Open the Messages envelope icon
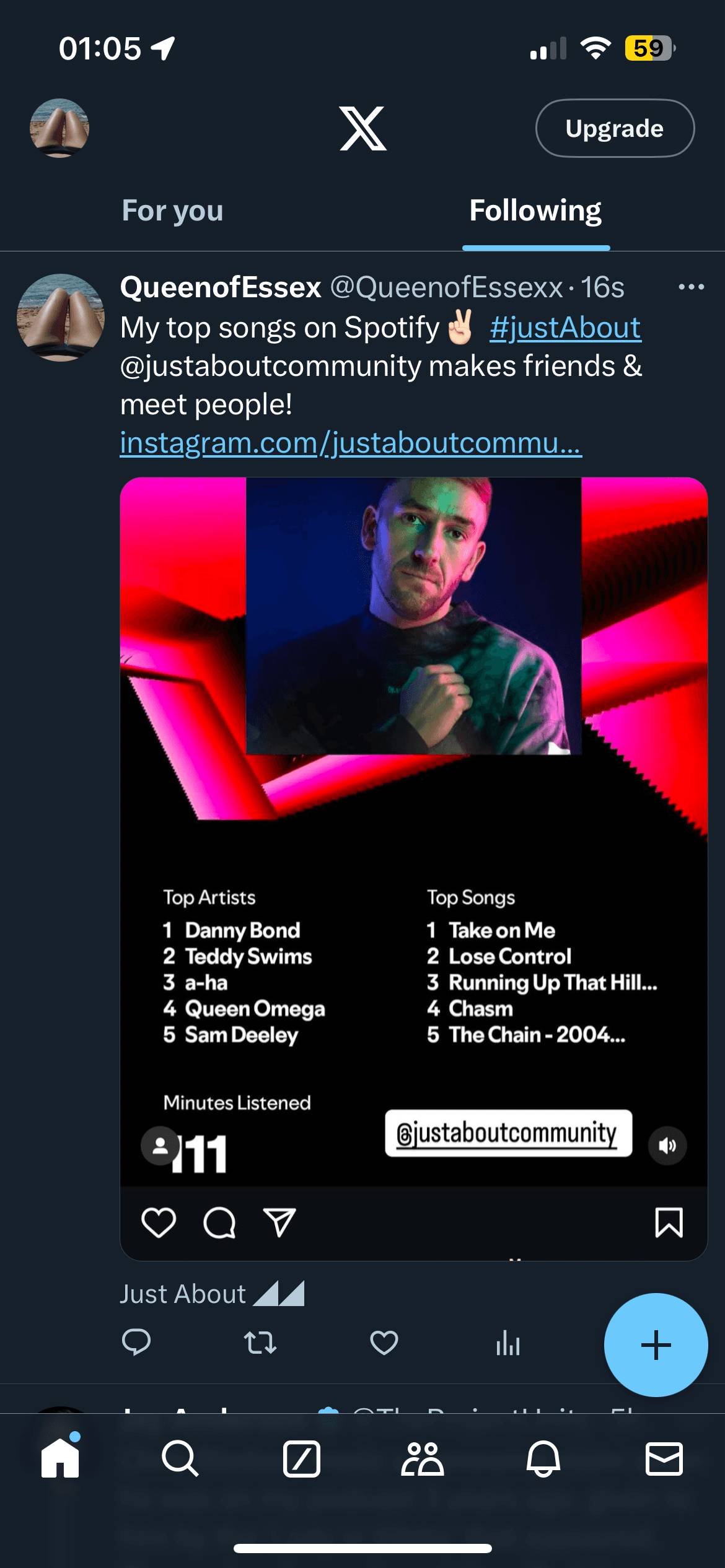The height and width of the screenshot is (1568, 725). (x=664, y=1458)
